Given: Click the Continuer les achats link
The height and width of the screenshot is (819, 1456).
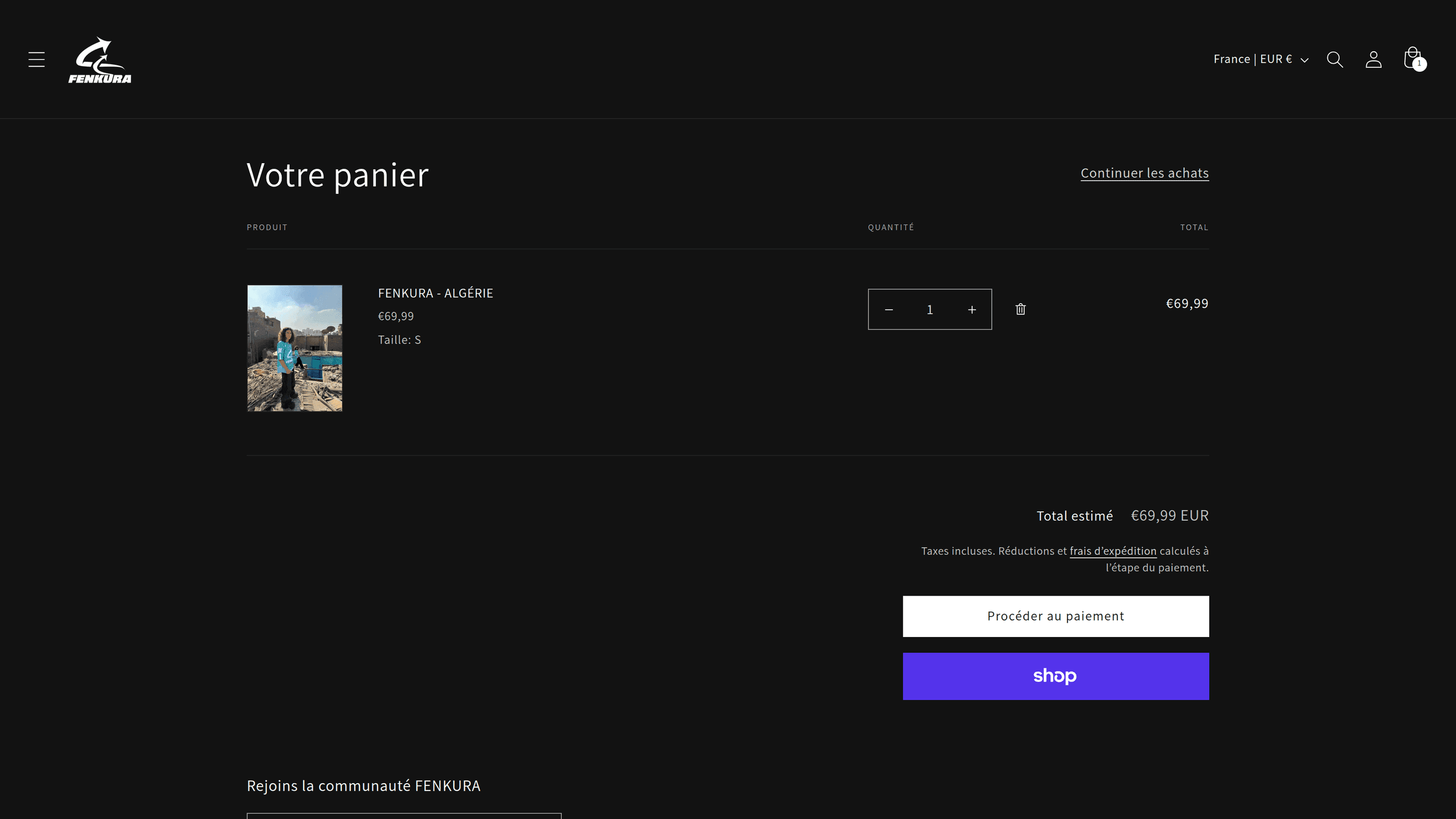Looking at the screenshot, I should point(1145,173).
